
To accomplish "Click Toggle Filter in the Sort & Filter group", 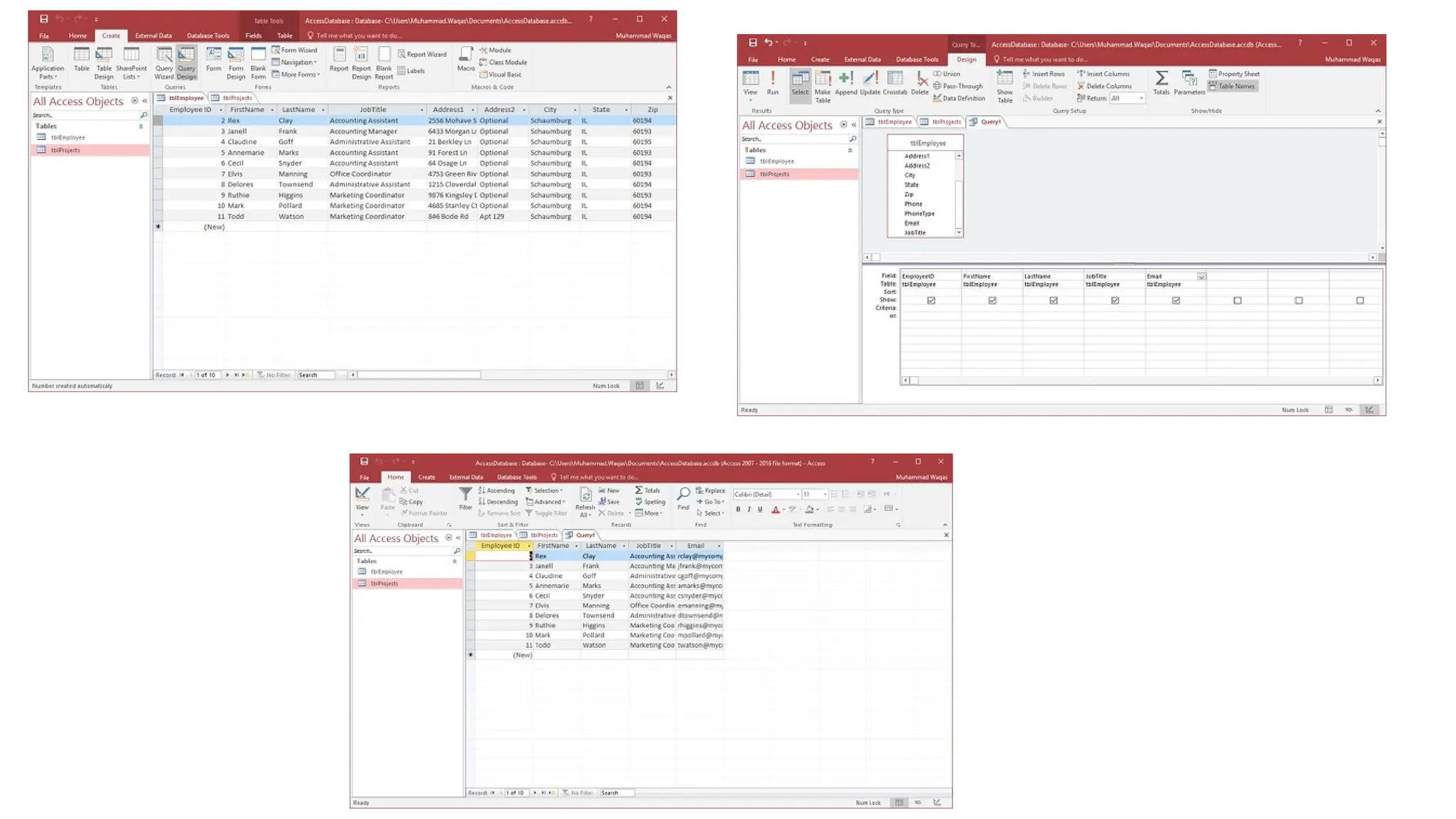I will 546,513.
